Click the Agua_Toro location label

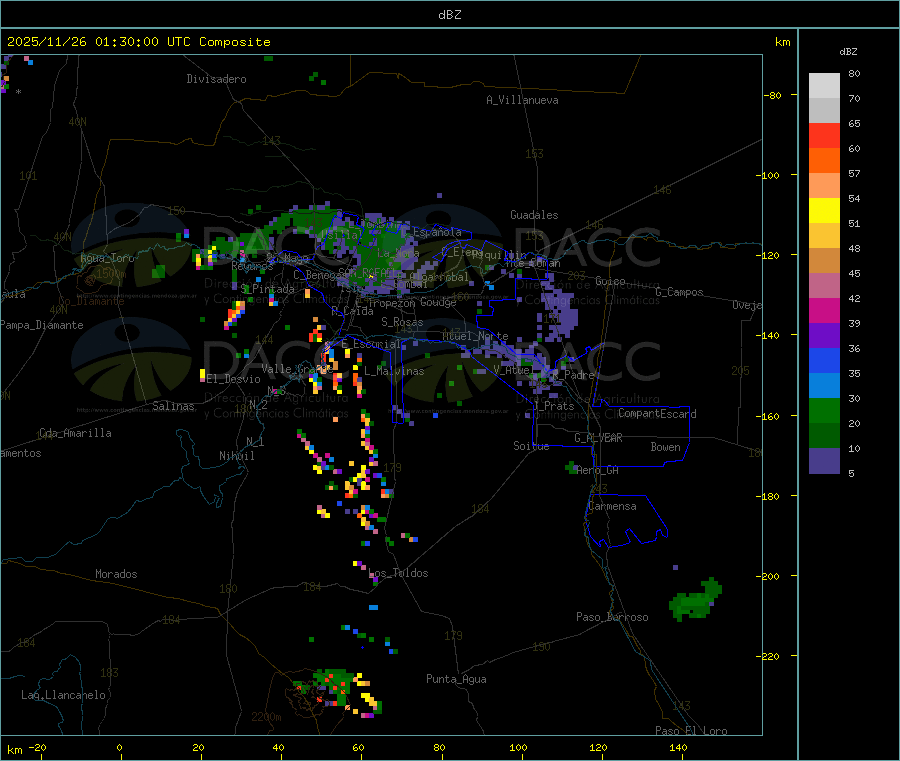[107, 258]
